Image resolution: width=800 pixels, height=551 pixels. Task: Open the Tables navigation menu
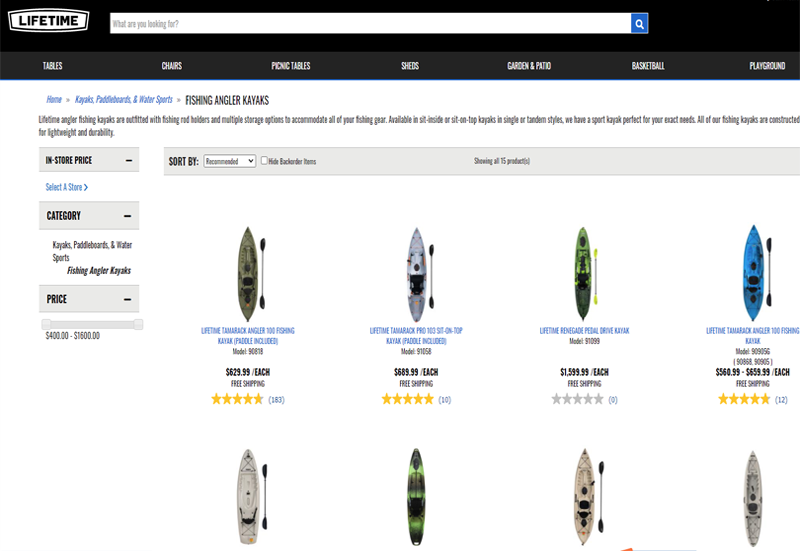[53, 66]
